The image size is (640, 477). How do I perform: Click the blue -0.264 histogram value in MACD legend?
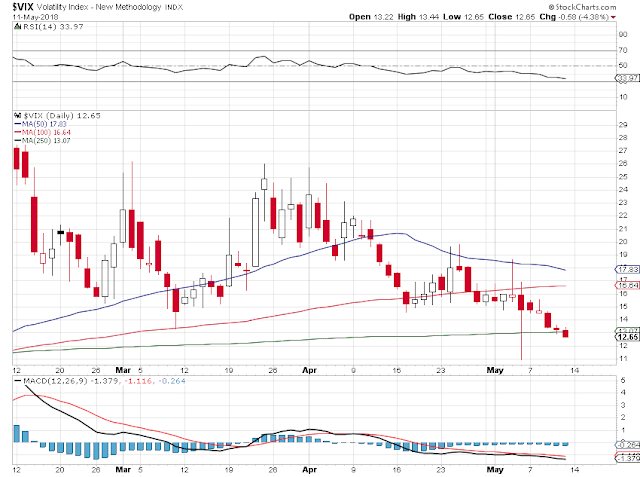pos(172,381)
